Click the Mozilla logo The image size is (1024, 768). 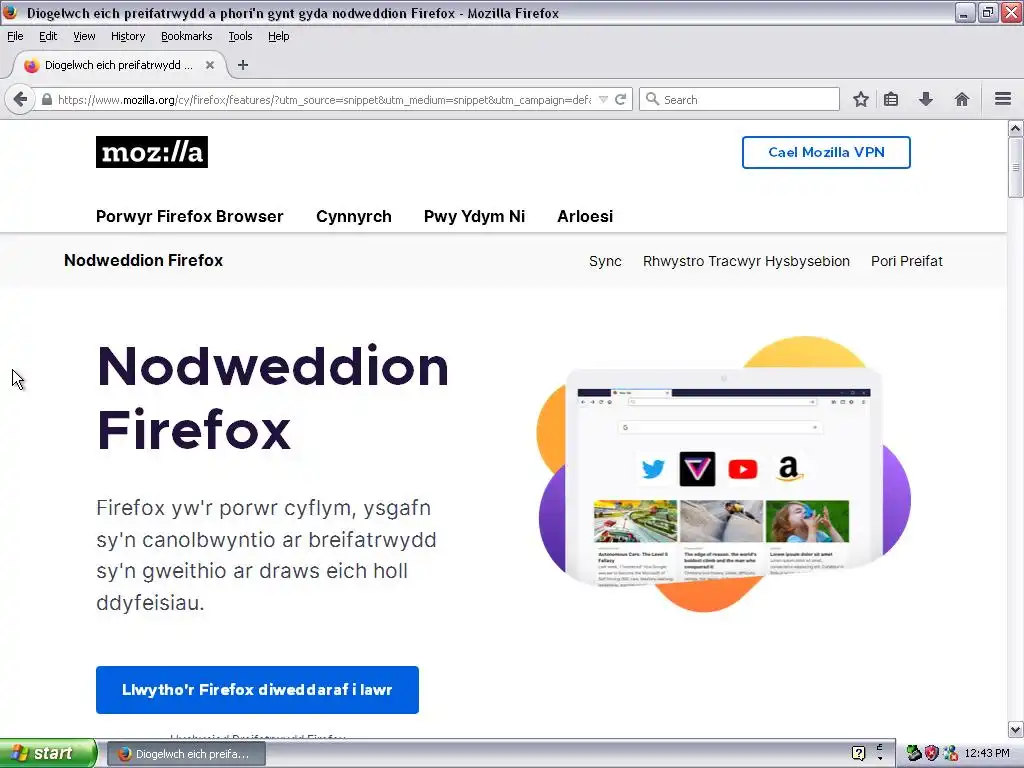(x=152, y=152)
